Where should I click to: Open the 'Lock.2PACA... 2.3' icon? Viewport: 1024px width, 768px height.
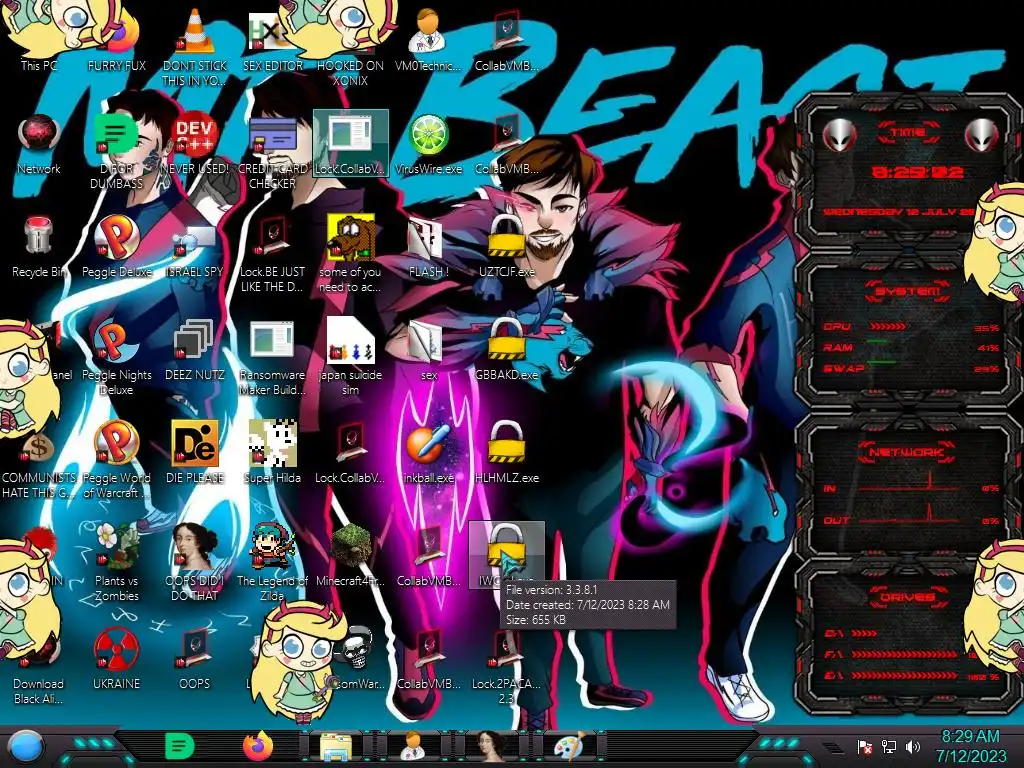[x=506, y=667]
